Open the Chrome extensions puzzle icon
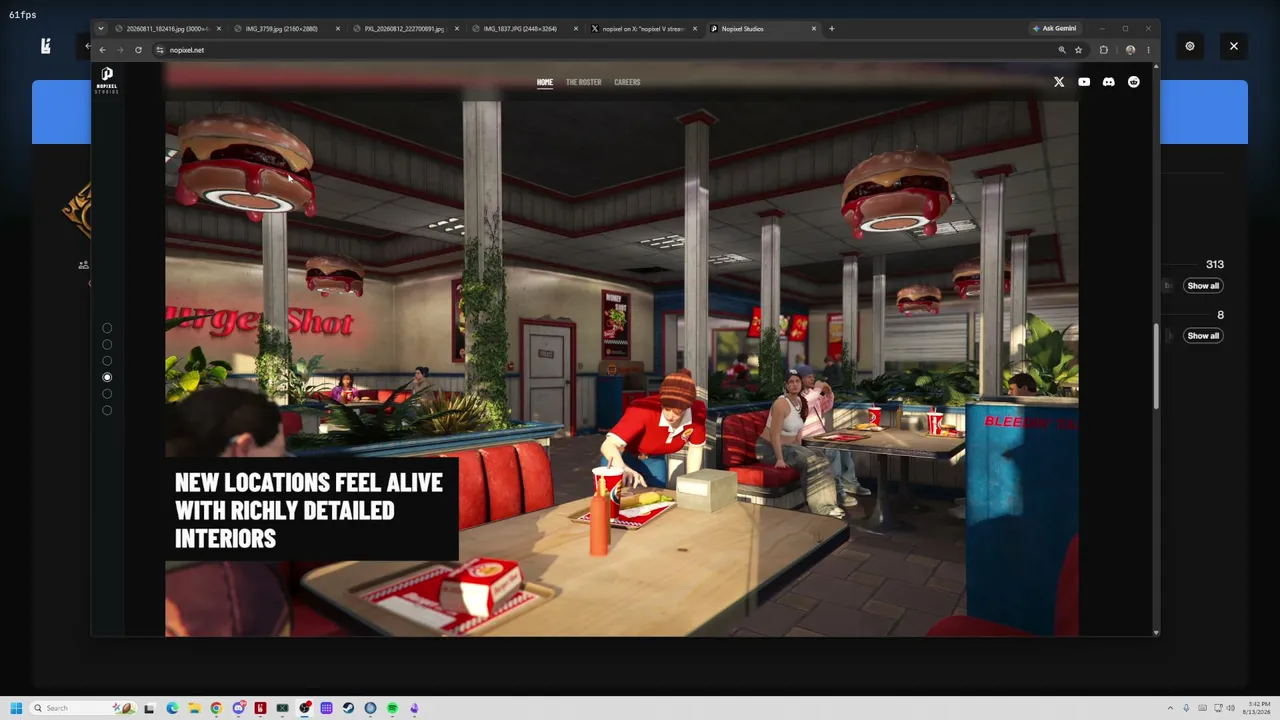This screenshot has height=720, width=1280. click(x=1104, y=50)
